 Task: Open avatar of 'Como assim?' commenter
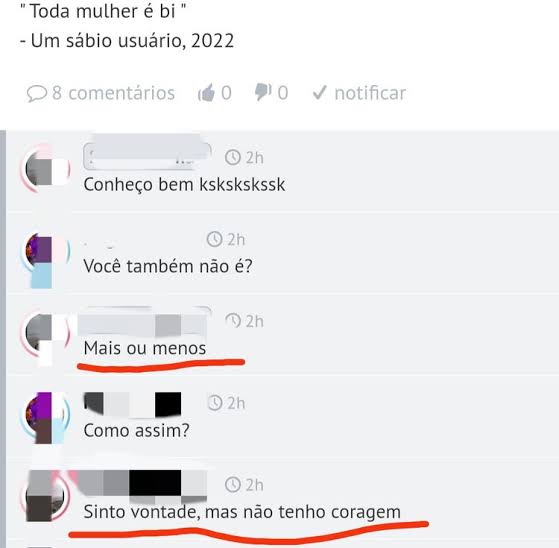[x=45, y=415]
